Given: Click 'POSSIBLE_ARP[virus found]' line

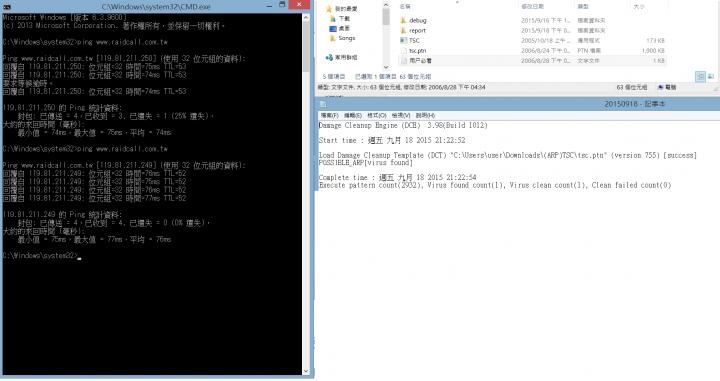Looking at the screenshot, I should pyautogui.click(x=366, y=162).
